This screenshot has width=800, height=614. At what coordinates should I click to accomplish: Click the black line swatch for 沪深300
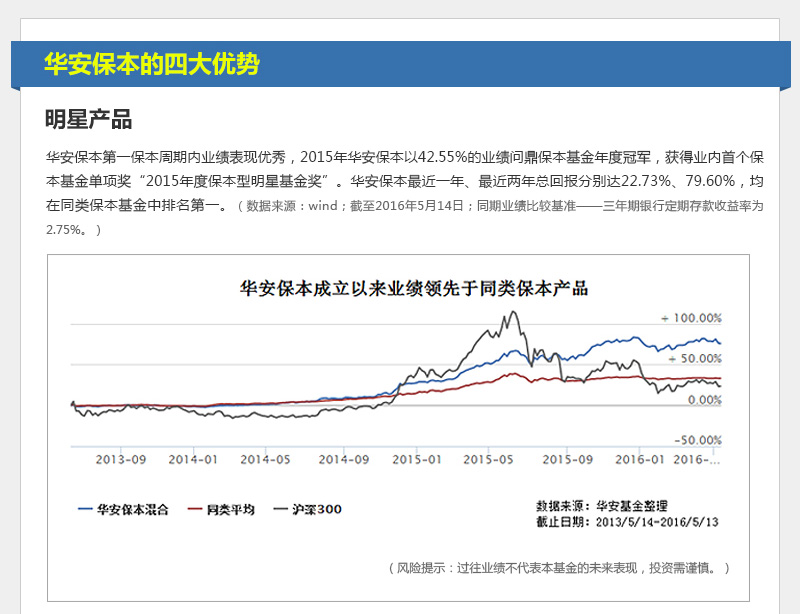[281, 509]
